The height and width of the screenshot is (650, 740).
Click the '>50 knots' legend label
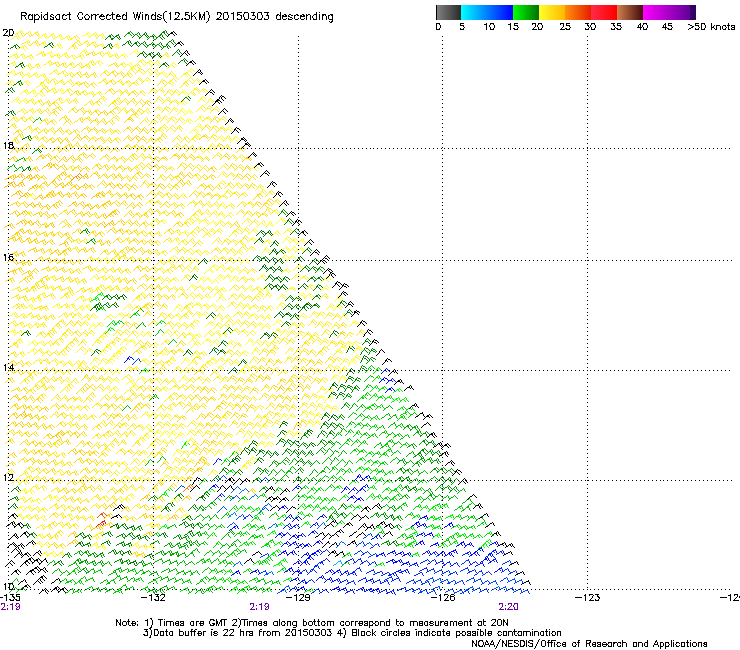click(x=711, y=27)
